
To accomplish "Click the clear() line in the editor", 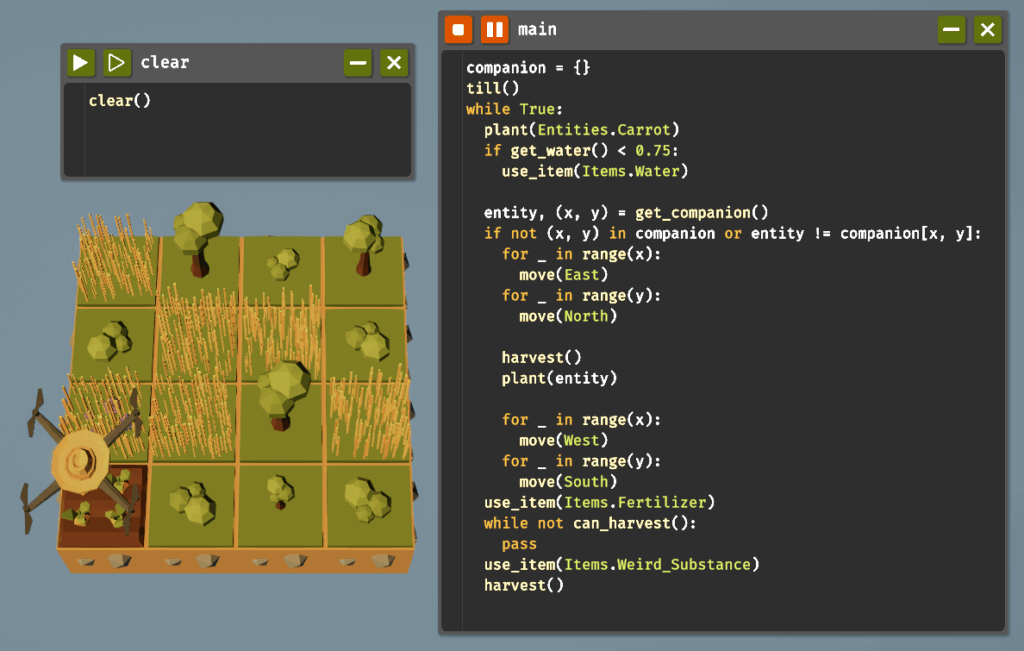I will [x=119, y=100].
